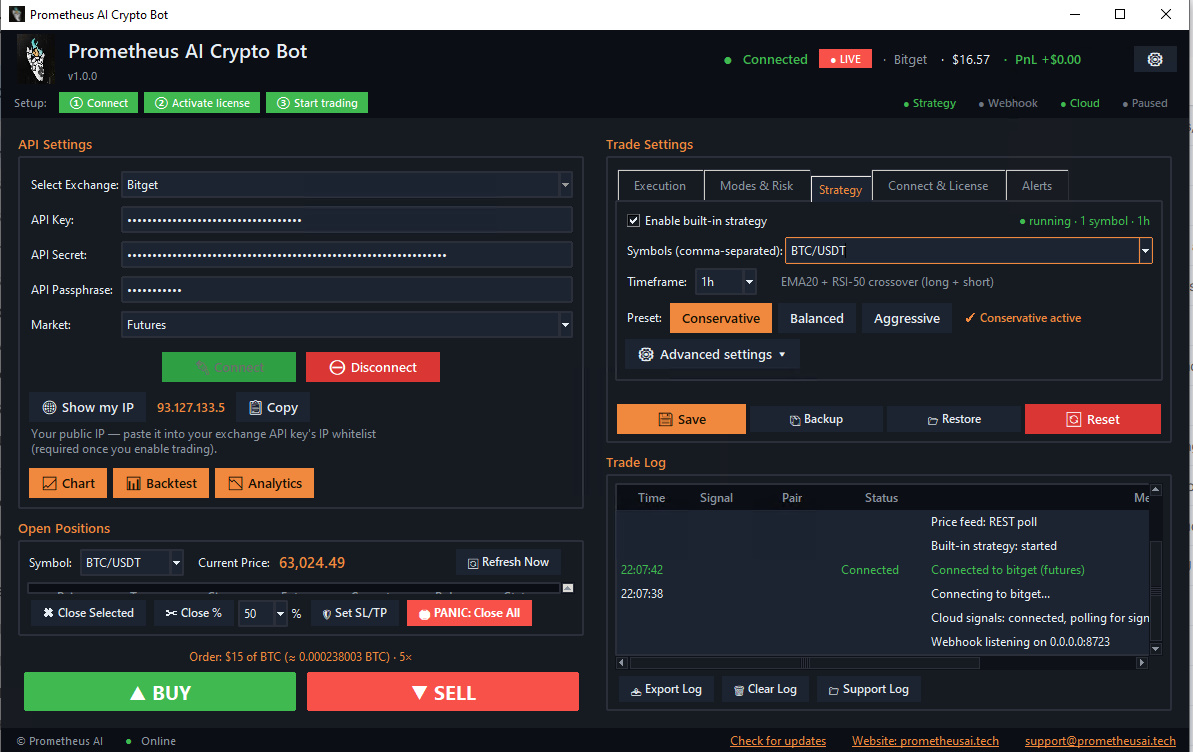The height and width of the screenshot is (752, 1193).
Task: Click Check for updates link
Action: (x=778, y=741)
